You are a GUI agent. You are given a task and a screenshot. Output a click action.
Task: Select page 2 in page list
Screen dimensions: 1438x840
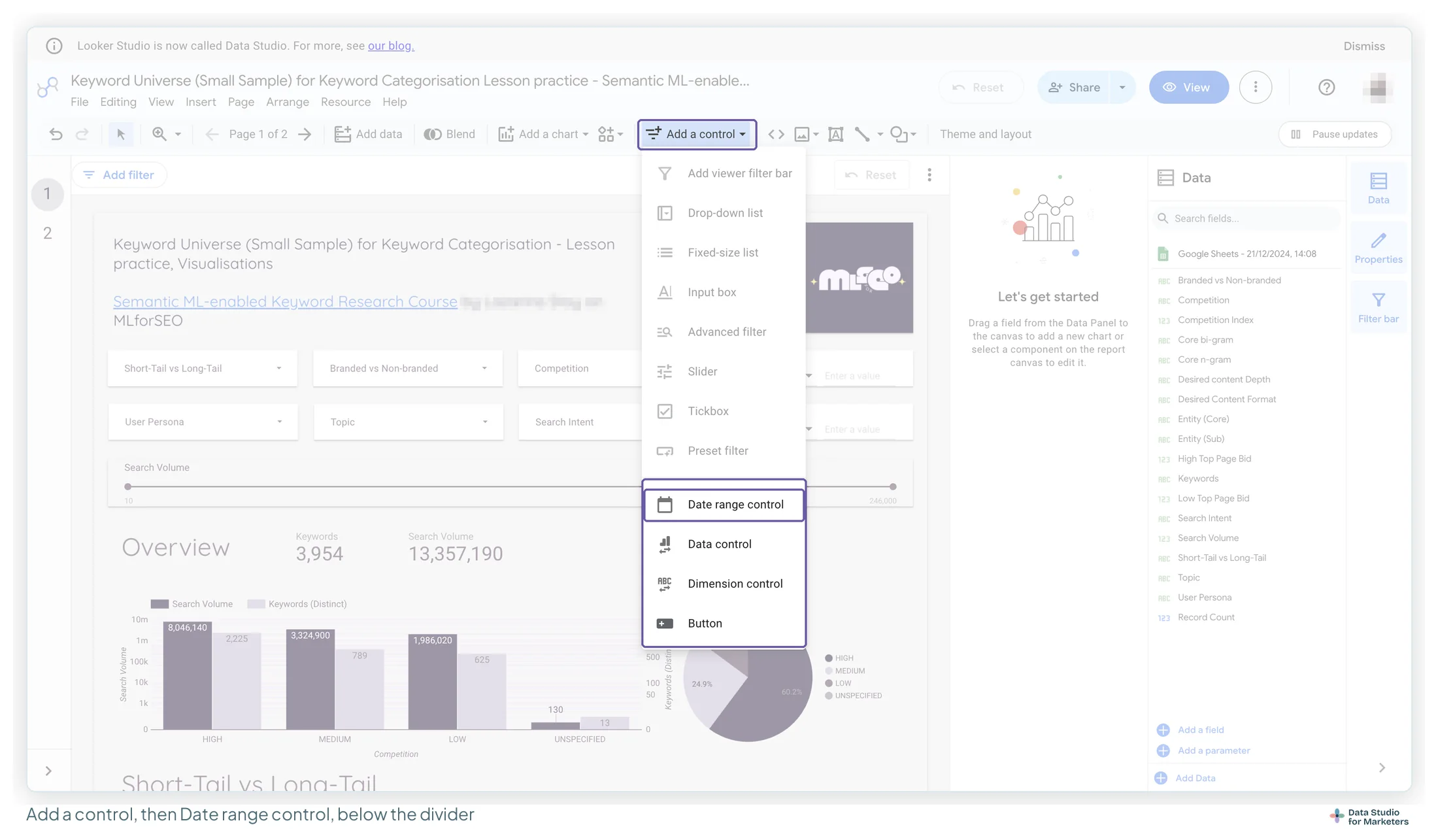(x=47, y=233)
